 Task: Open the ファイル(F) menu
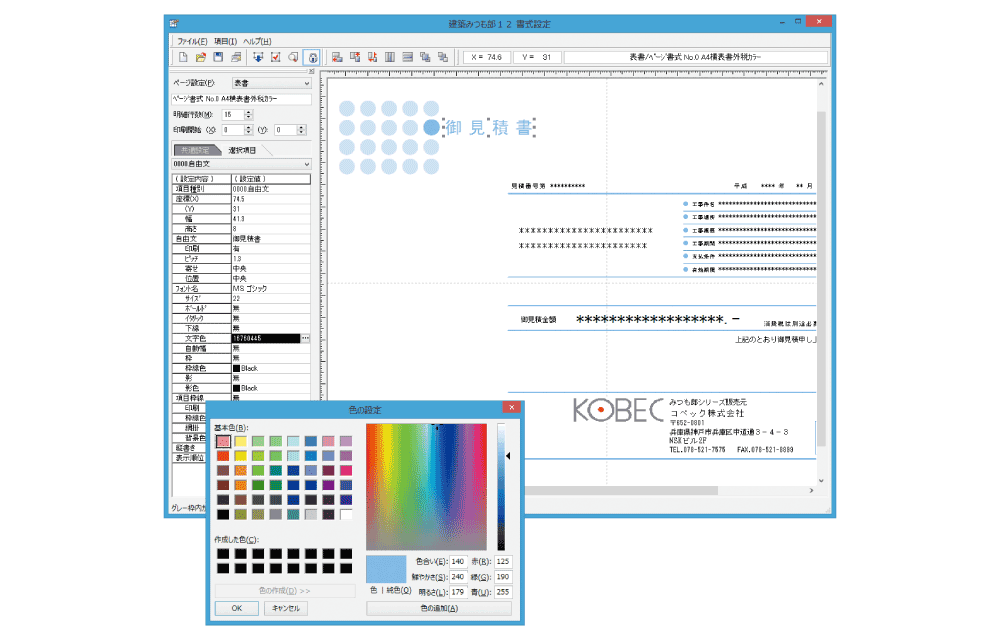coord(191,41)
